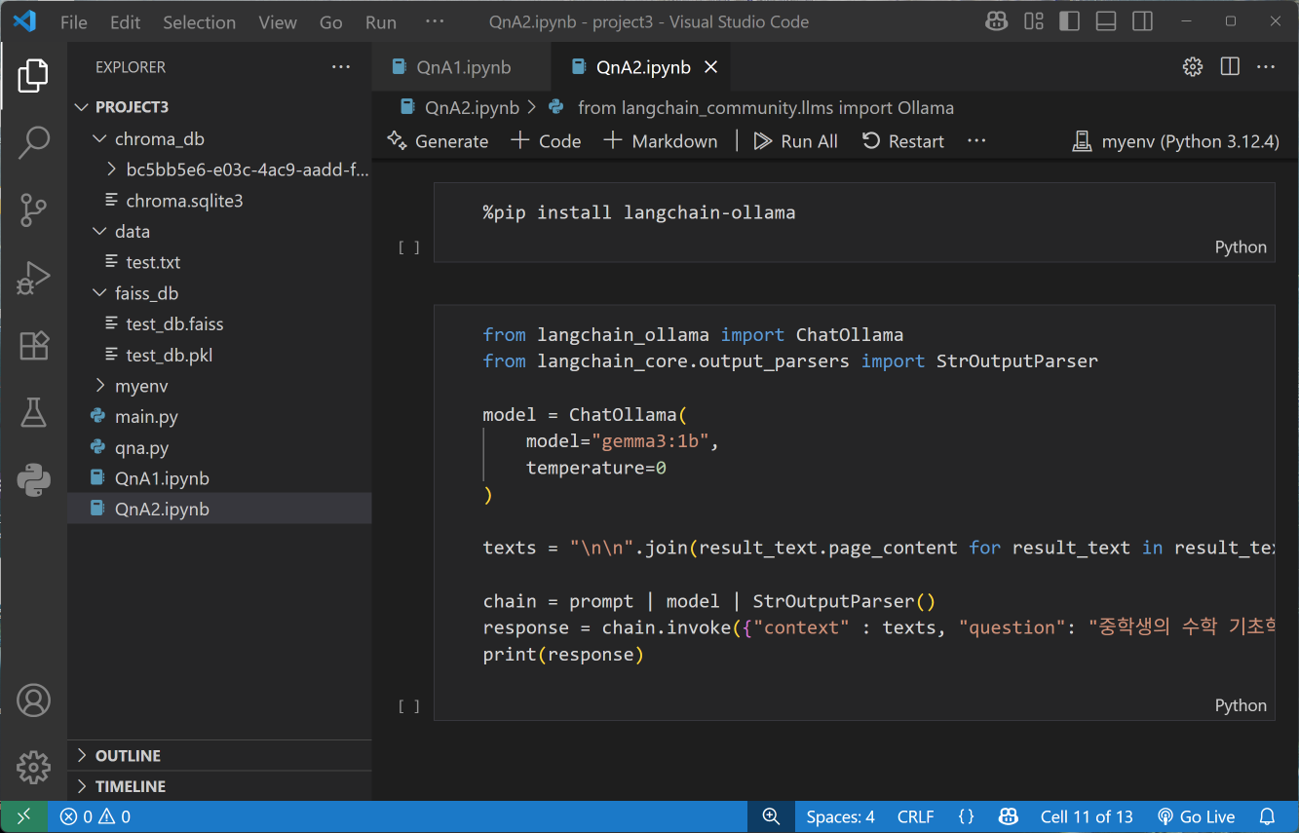The height and width of the screenshot is (833, 1299).
Task: Open the Source Control view icon
Action: pyautogui.click(x=33, y=209)
